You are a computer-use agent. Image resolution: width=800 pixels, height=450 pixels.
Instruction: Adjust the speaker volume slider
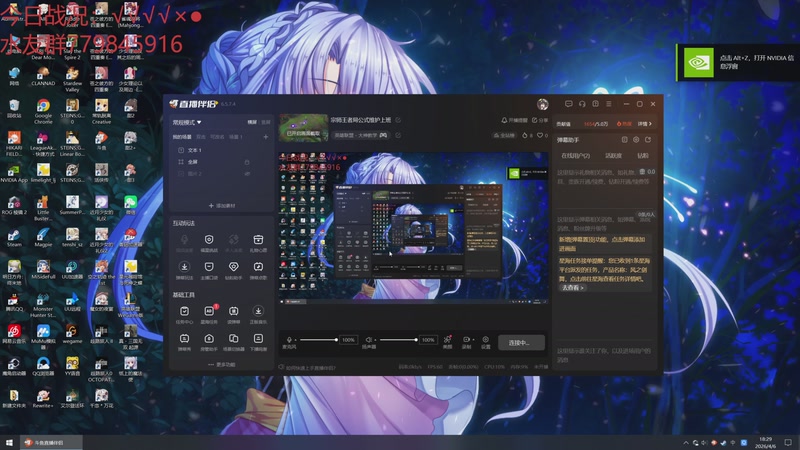tap(398, 340)
